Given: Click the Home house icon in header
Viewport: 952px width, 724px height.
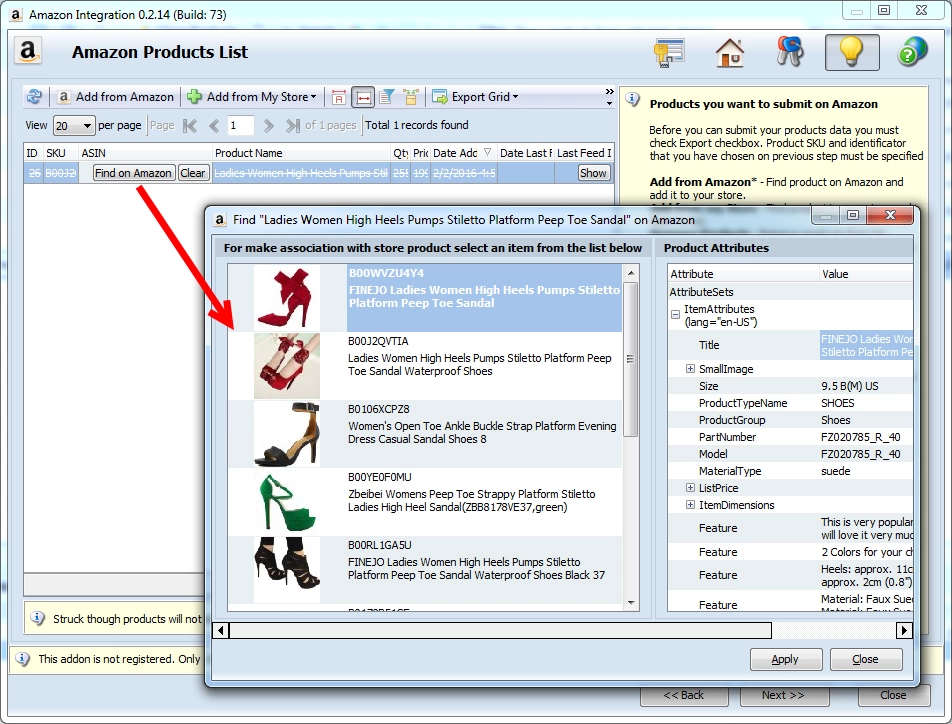Looking at the screenshot, I should click(x=730, y=52).
